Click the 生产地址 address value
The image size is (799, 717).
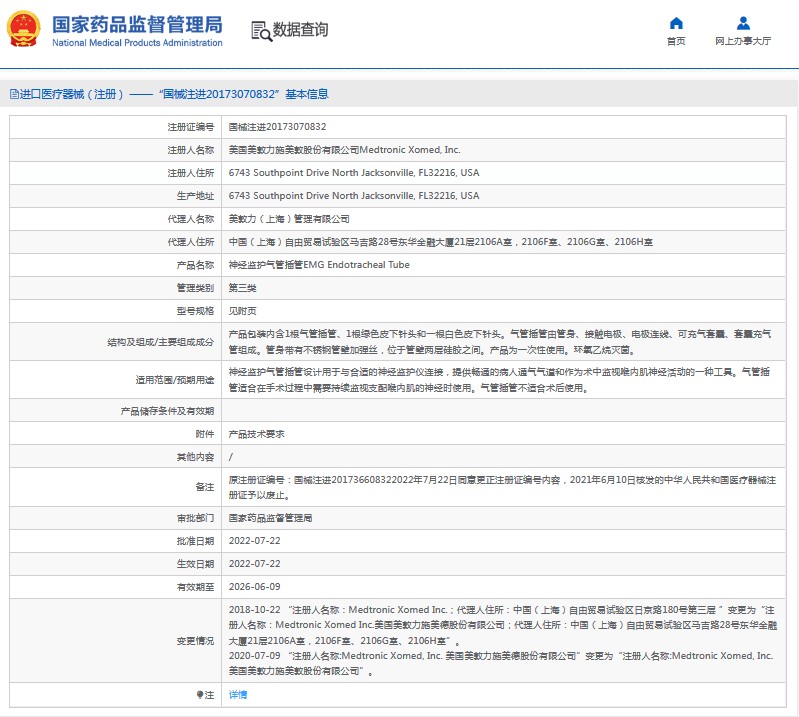pos(354,196)
